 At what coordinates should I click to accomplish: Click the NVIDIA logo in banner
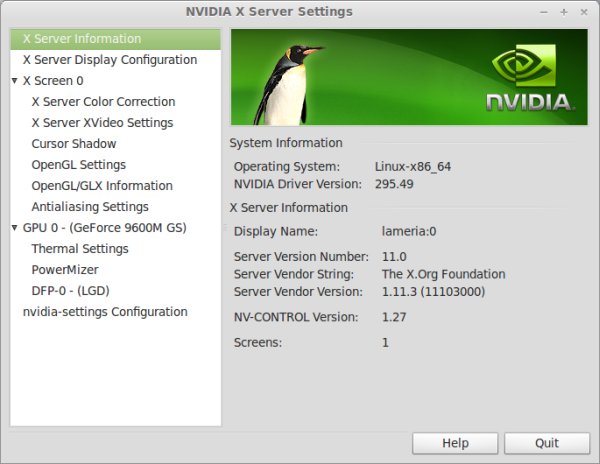click(529, 78)
